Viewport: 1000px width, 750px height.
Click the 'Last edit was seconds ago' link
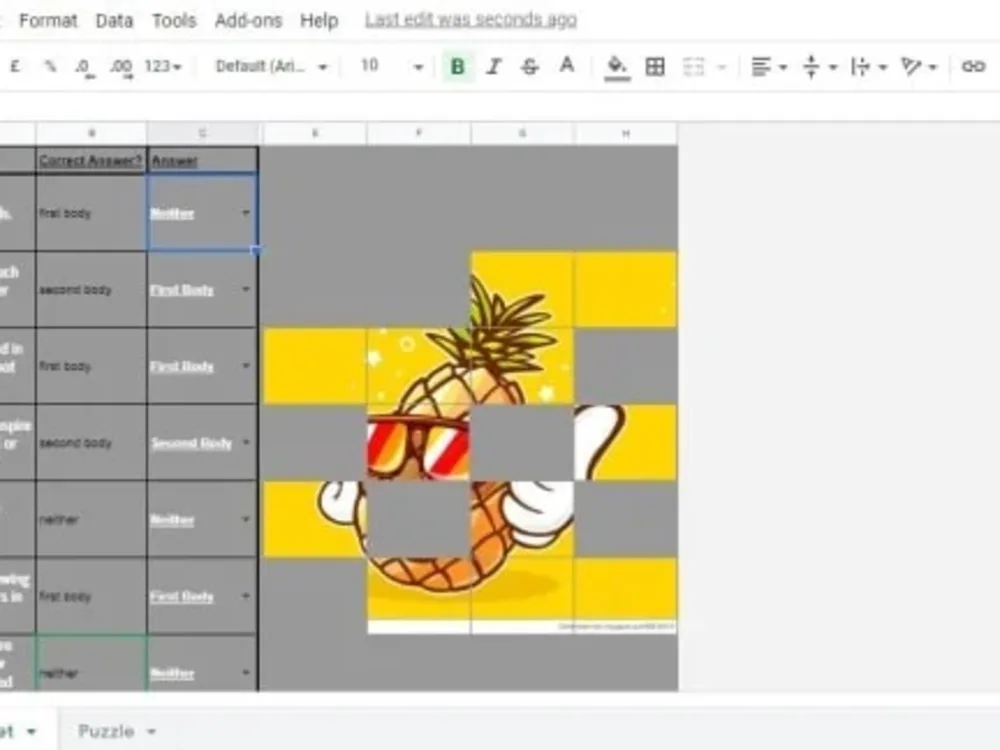tap(471, 20)
